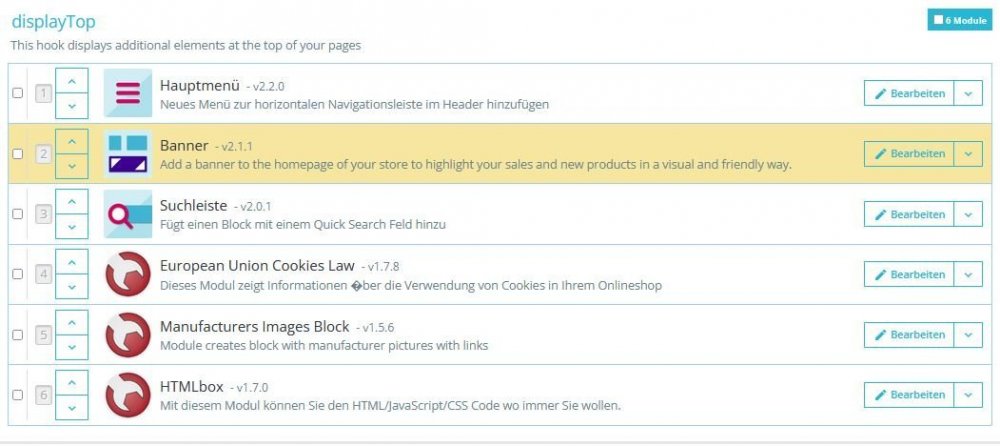This screenshot has width=1000, height=446.
Task: Move Hauptmenü module down one position
Action: click(71, 105)
